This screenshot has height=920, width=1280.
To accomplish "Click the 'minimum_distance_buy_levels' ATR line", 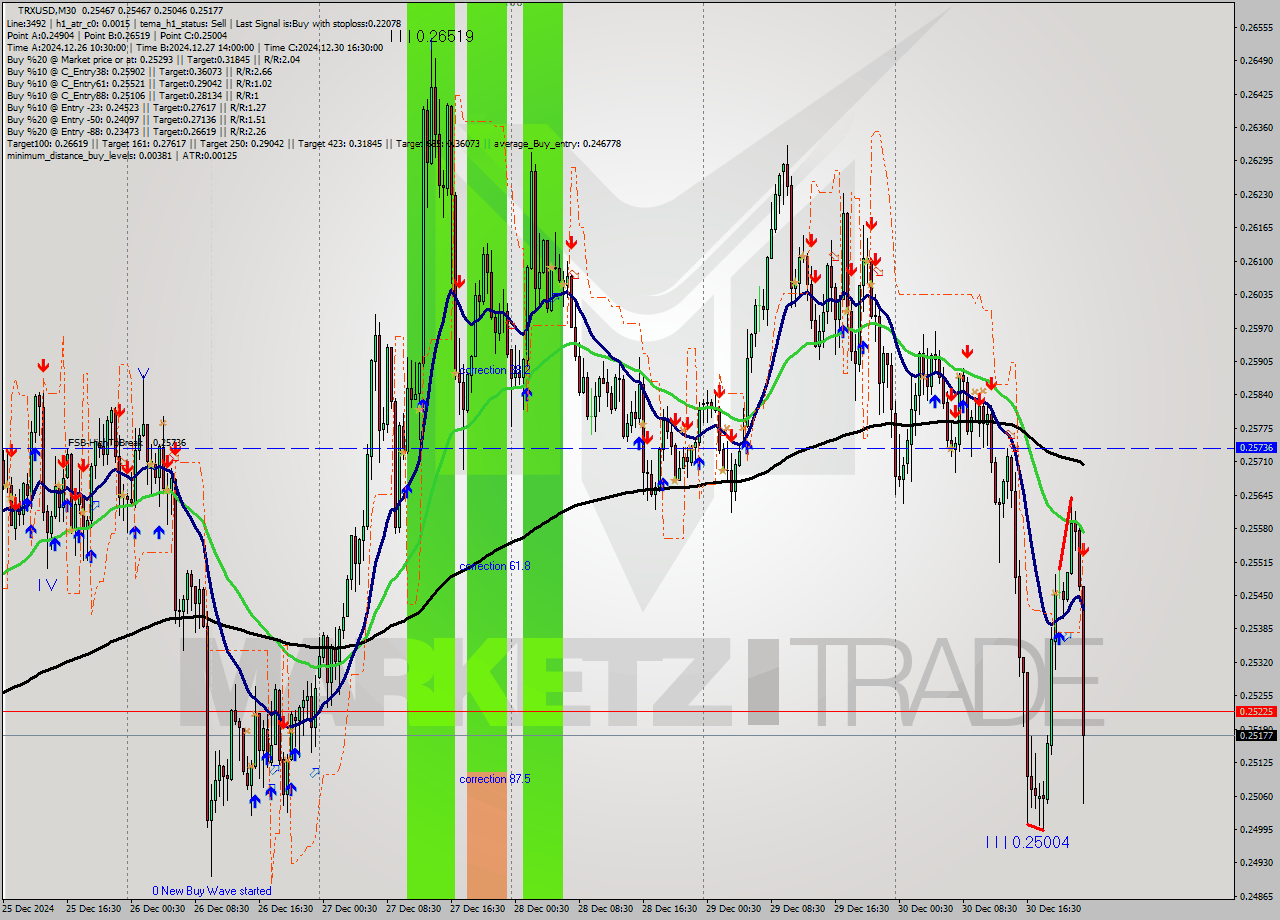I will click(x=122, y=156).
